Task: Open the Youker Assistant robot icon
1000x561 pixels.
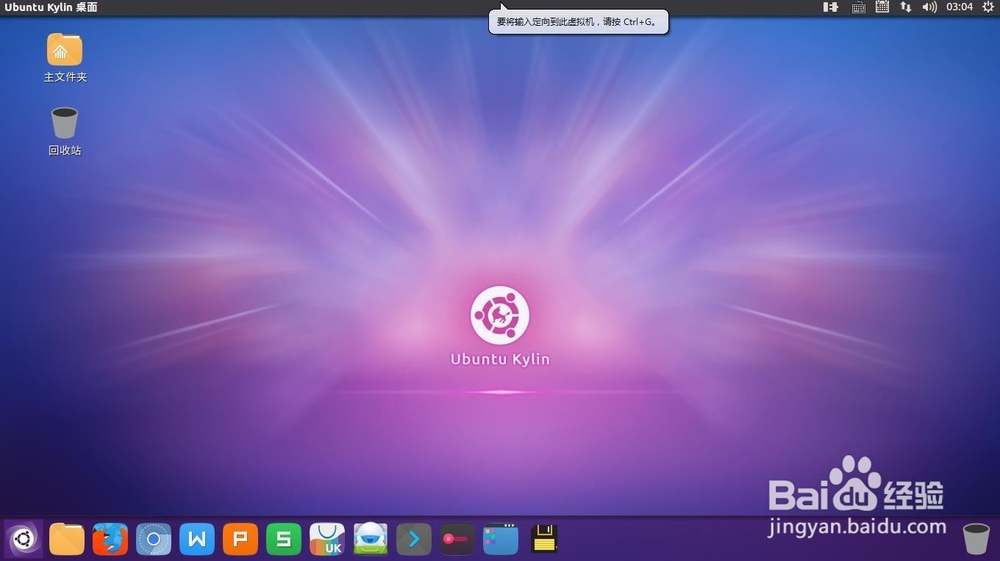Action: pos(371,539)
